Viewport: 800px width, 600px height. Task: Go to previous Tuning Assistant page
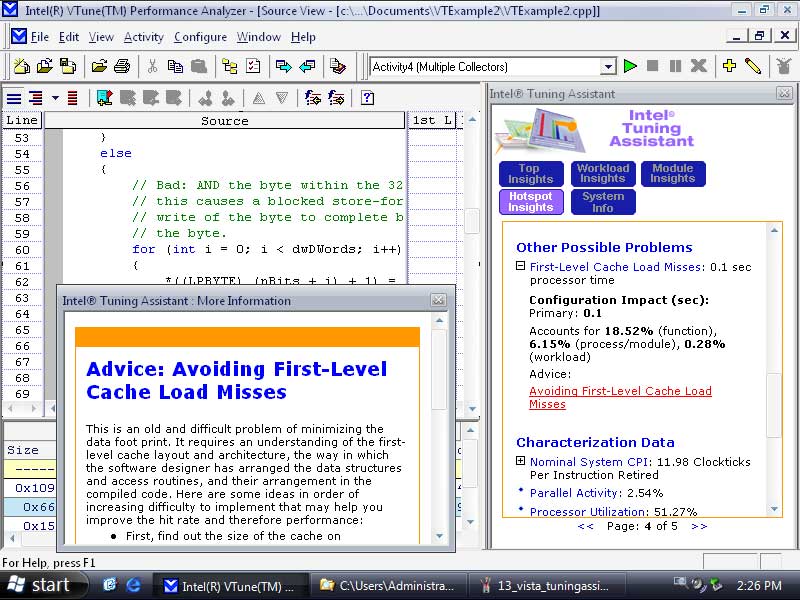(586, 527)
